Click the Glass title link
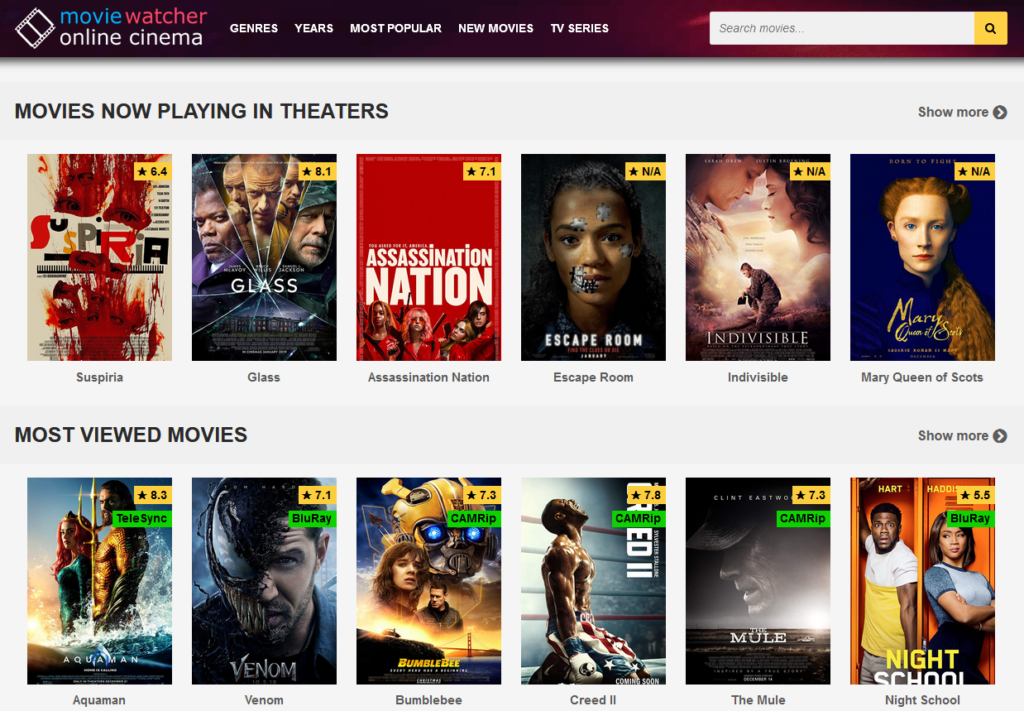Screen dimensions: 1024x711 click(x=264, y=377)
